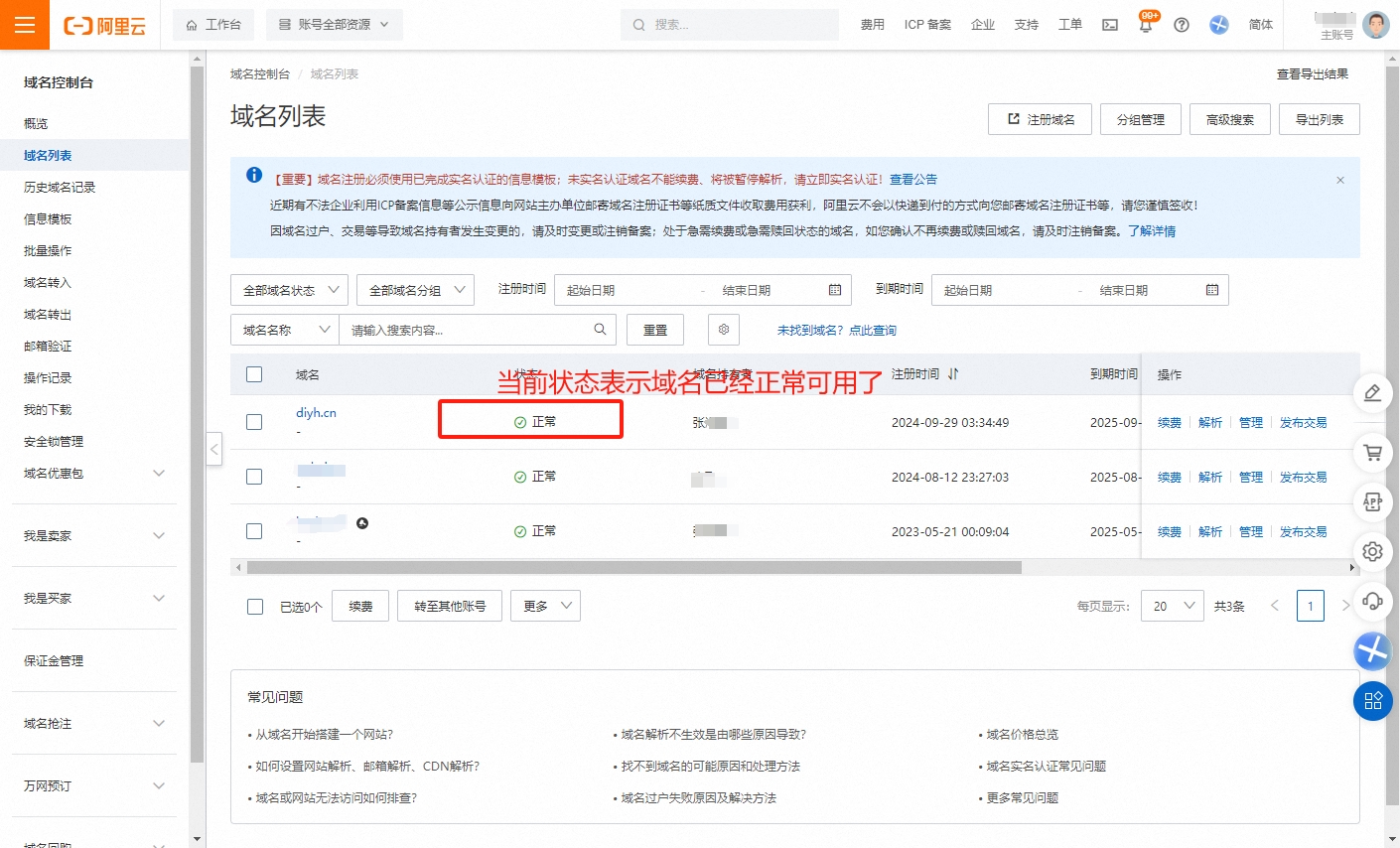
Task: Click the customer support headset icon
Action: click(1372, 602)
